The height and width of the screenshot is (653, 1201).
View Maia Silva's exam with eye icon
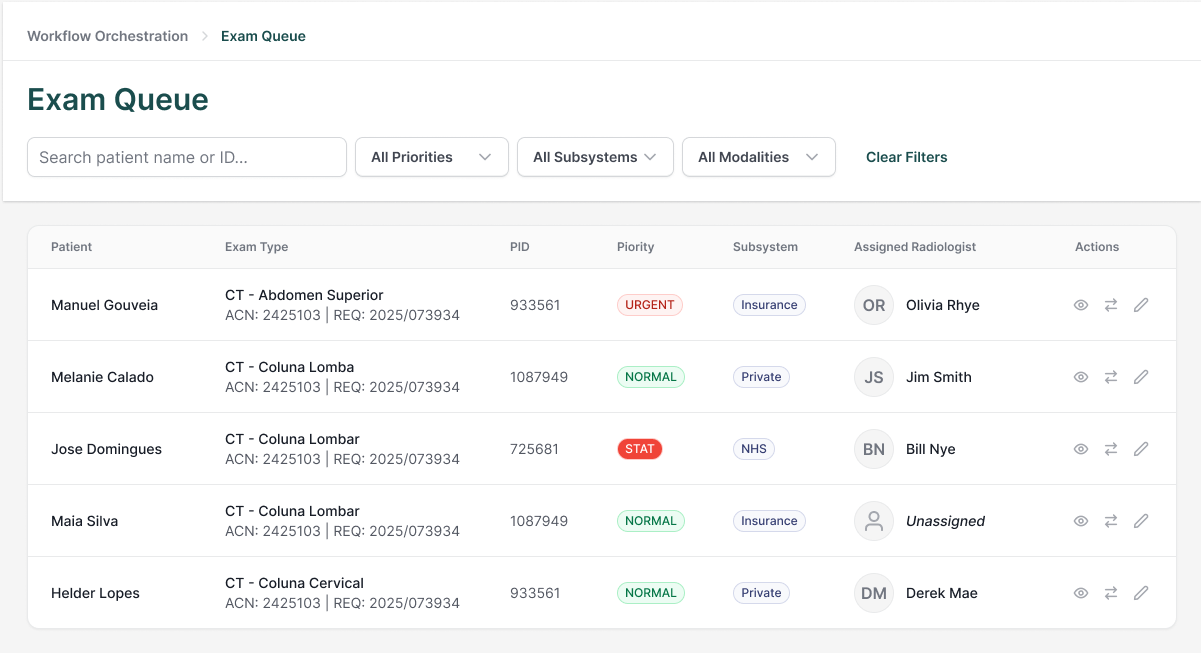tap(1081, 521)
